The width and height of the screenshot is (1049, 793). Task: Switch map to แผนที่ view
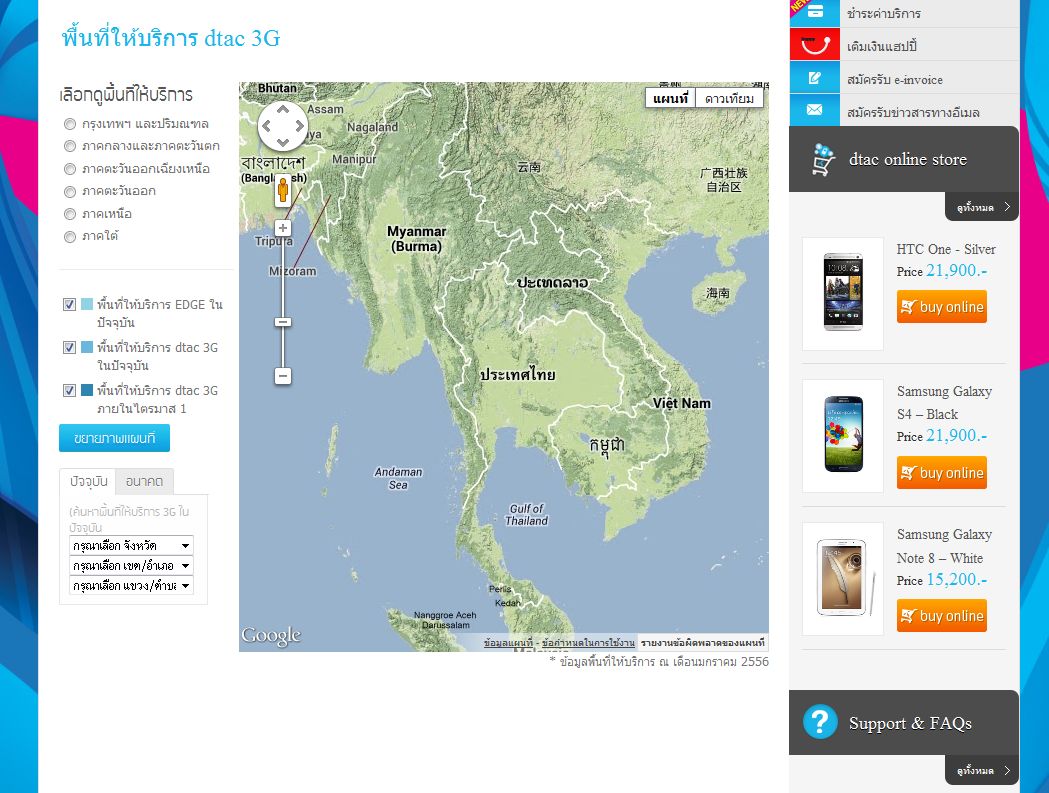click(x=670, y=98)
